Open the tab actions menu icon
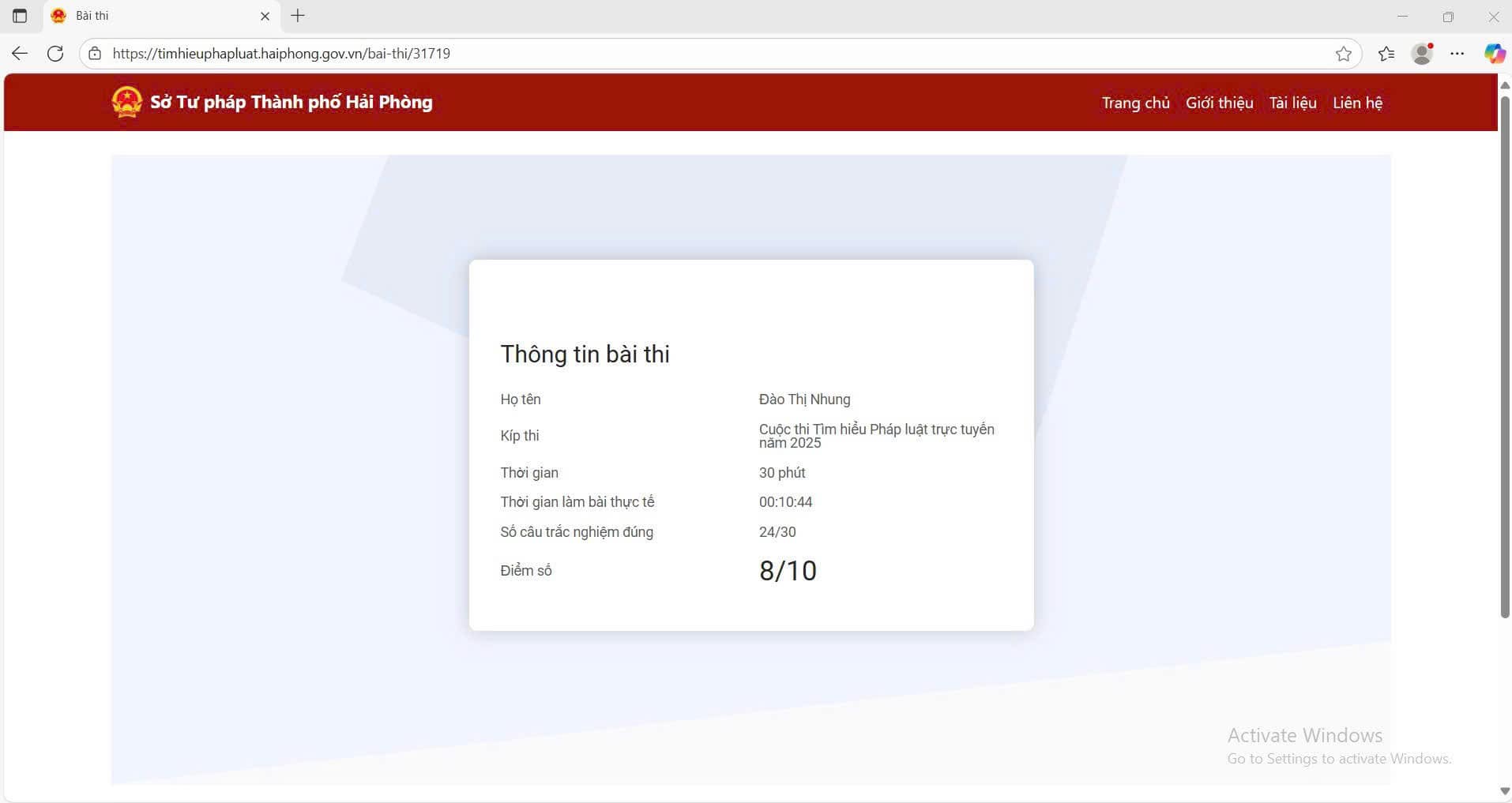The height and width of the screenshot is (803, 1512). point(20,16)
